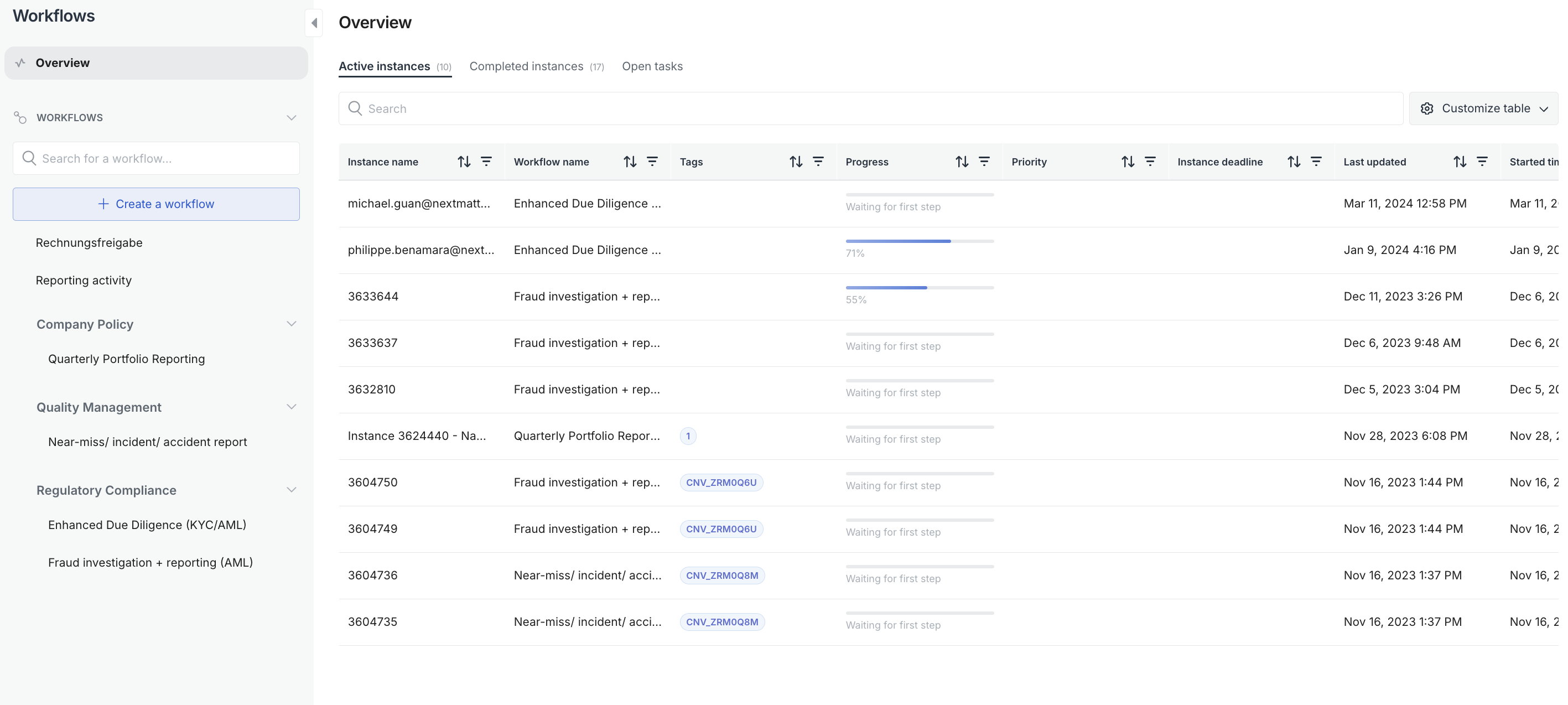The image size is (1568, 705).
Task: Filter the Workflow name column
Action: (652, 162)
